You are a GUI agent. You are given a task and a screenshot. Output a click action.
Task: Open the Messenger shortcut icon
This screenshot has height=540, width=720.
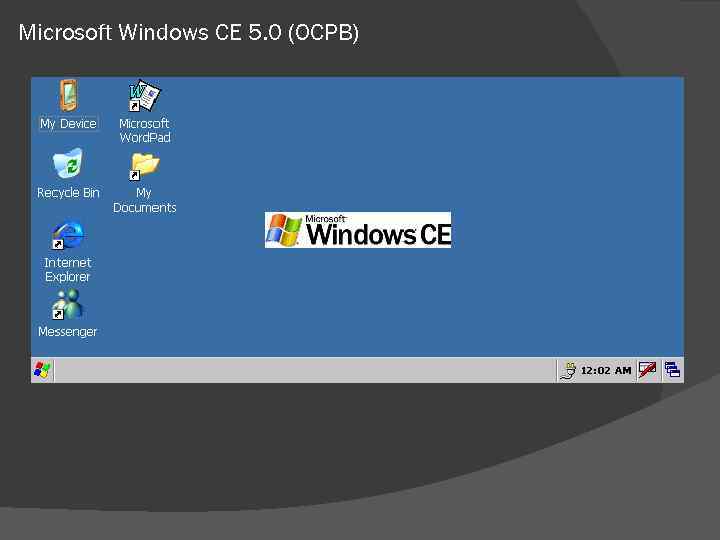pyautogui.click(x=68, y=305)
